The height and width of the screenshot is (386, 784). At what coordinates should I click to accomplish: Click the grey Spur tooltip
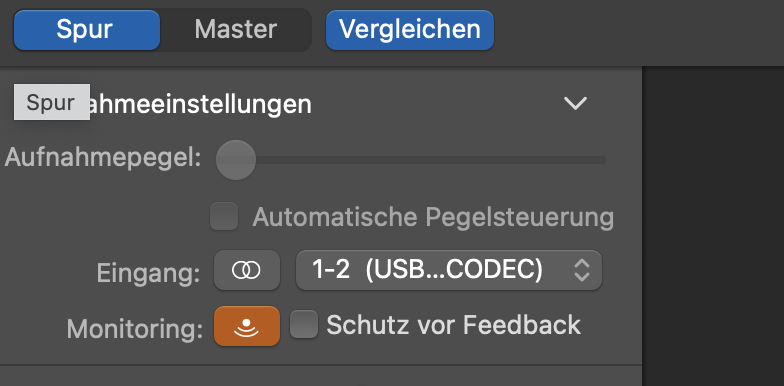(x=52, y=102)
